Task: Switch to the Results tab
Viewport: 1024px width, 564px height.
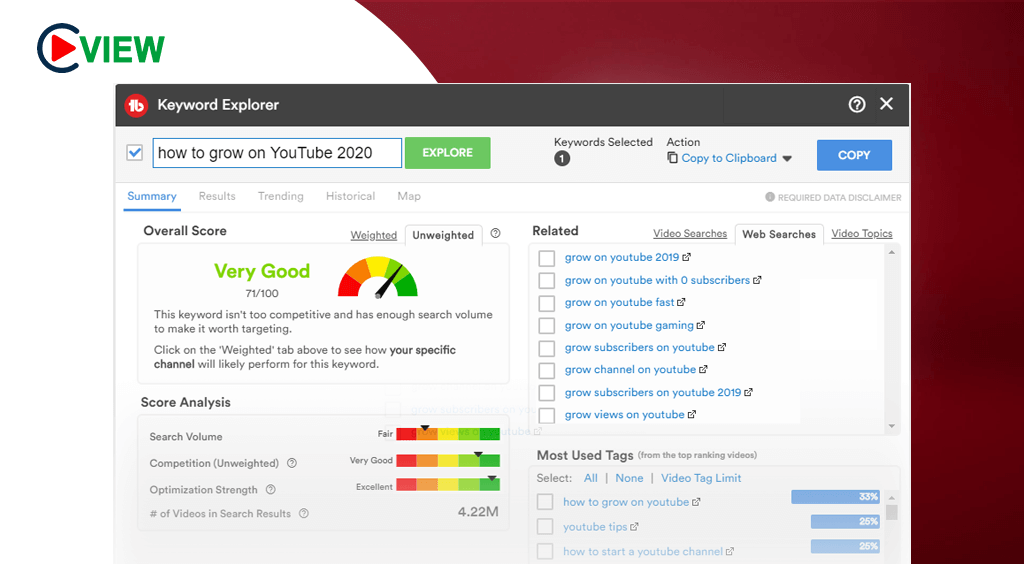Action: click(x=217, y=196)
